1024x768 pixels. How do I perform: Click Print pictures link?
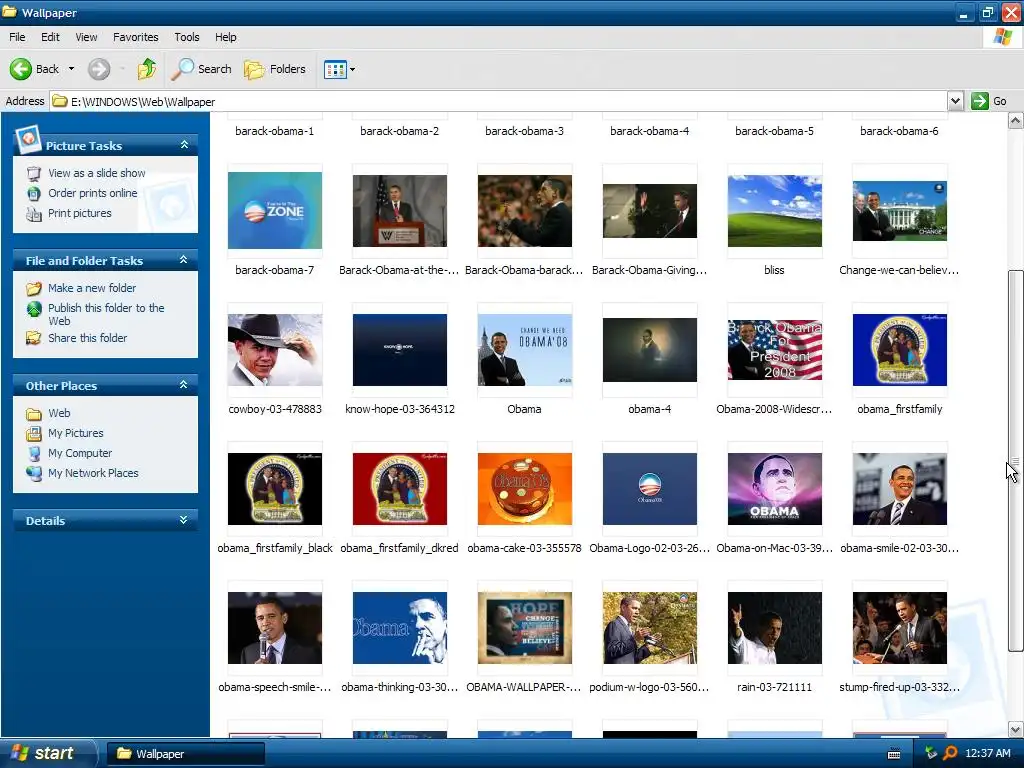80,214
